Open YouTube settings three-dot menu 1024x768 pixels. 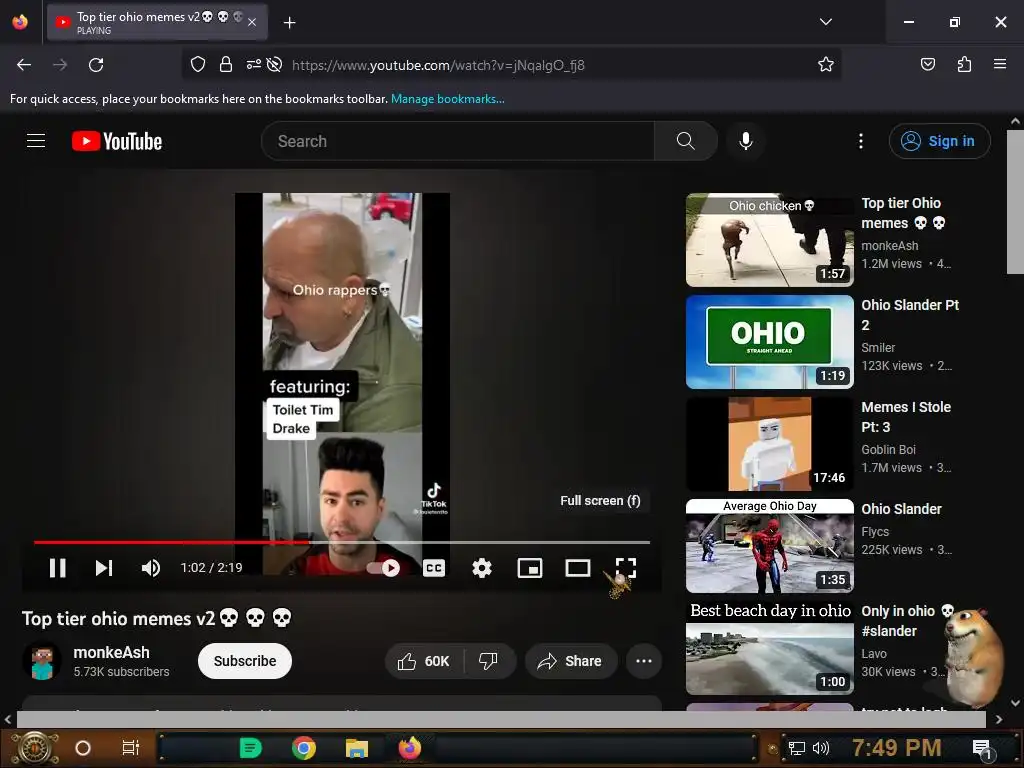click(861, 141)
